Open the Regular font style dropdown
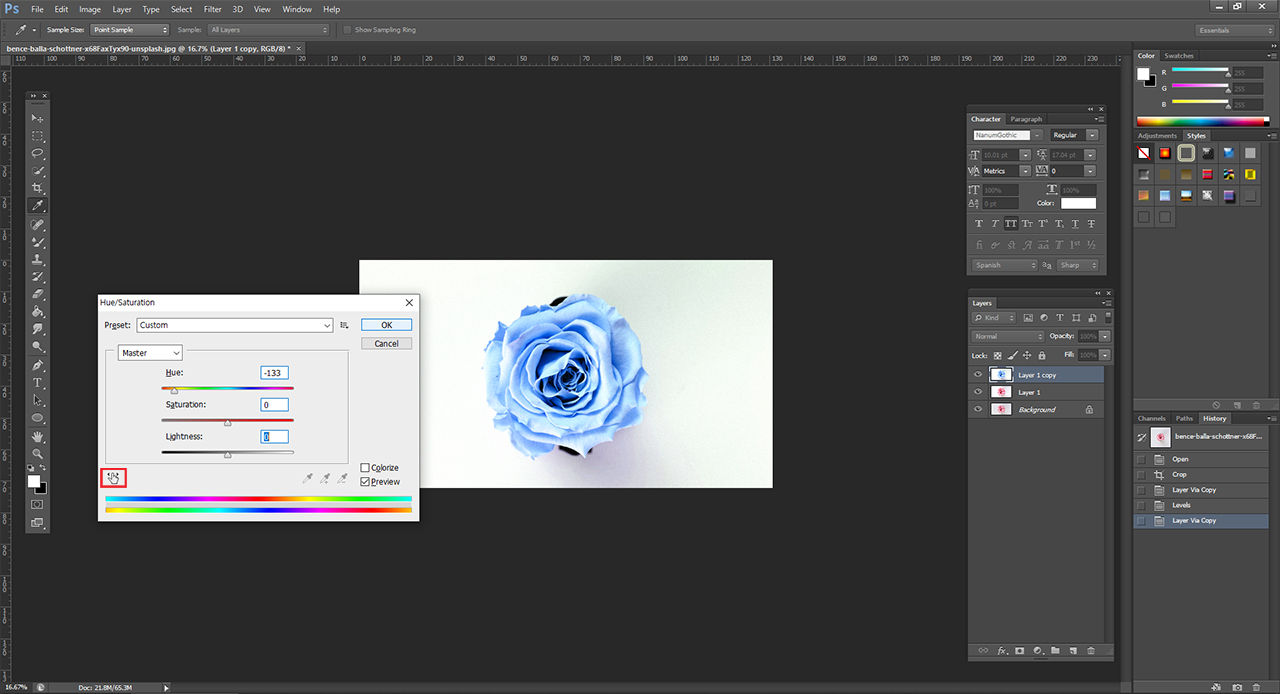The width and height of the screenshot is (1280, 694). [x=1074, y=135]
